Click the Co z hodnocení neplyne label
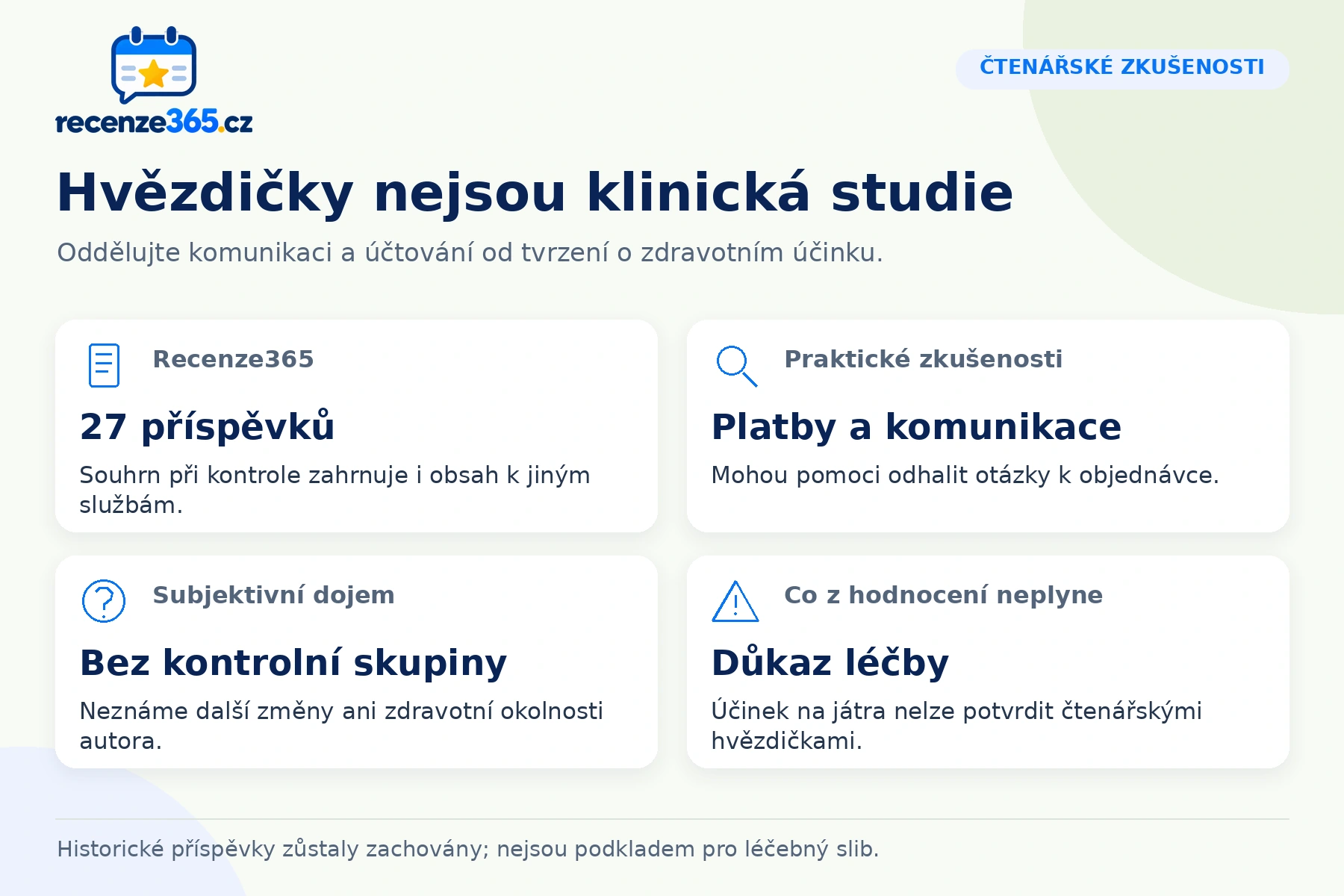1344x896 pixels. tap(943, 595)
